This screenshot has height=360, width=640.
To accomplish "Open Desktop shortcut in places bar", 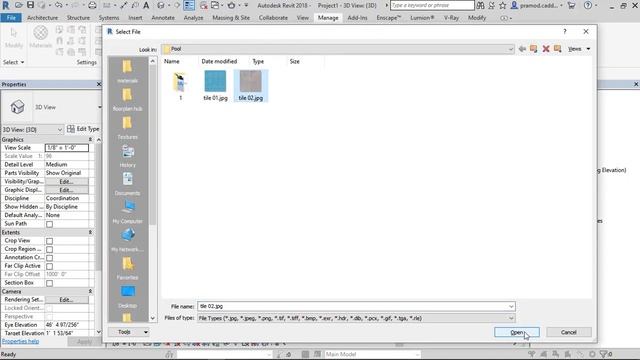I will point(127,296).
